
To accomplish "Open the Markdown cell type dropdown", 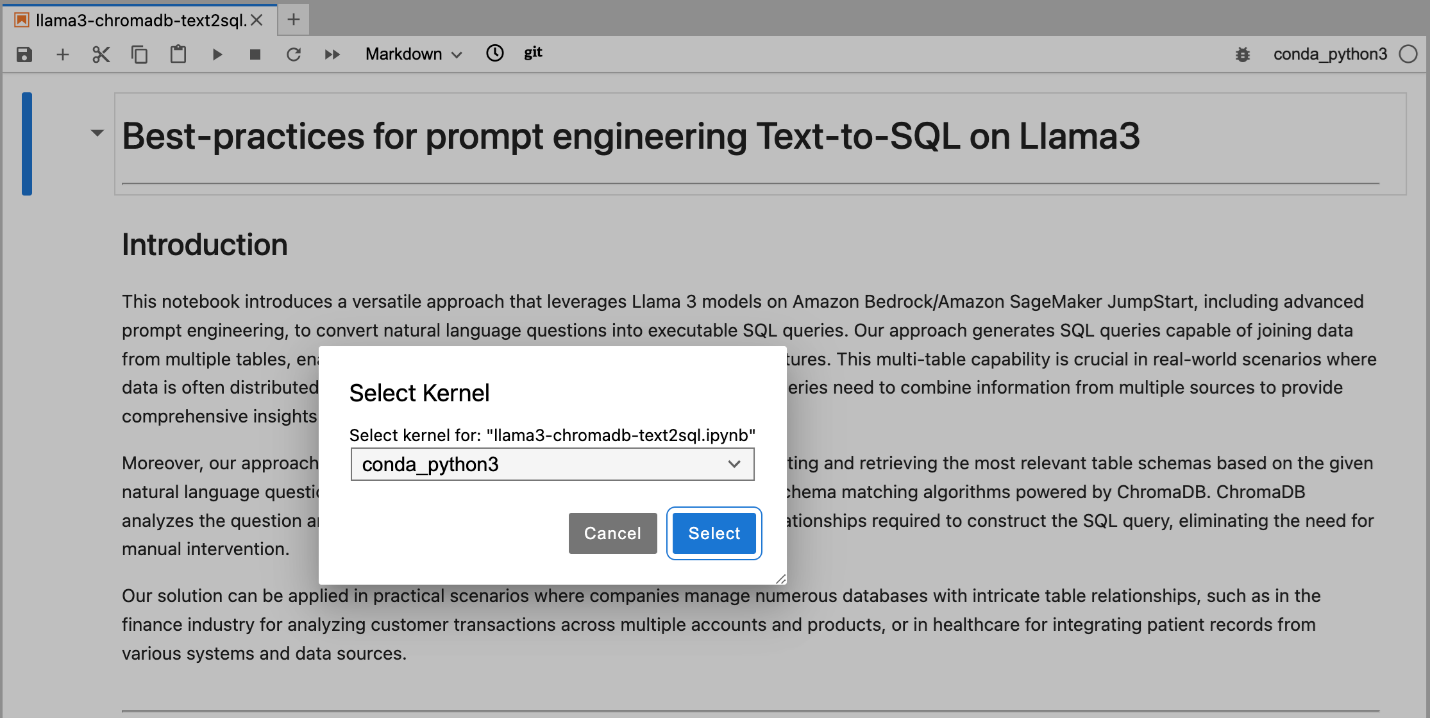I will click(413, 55).
